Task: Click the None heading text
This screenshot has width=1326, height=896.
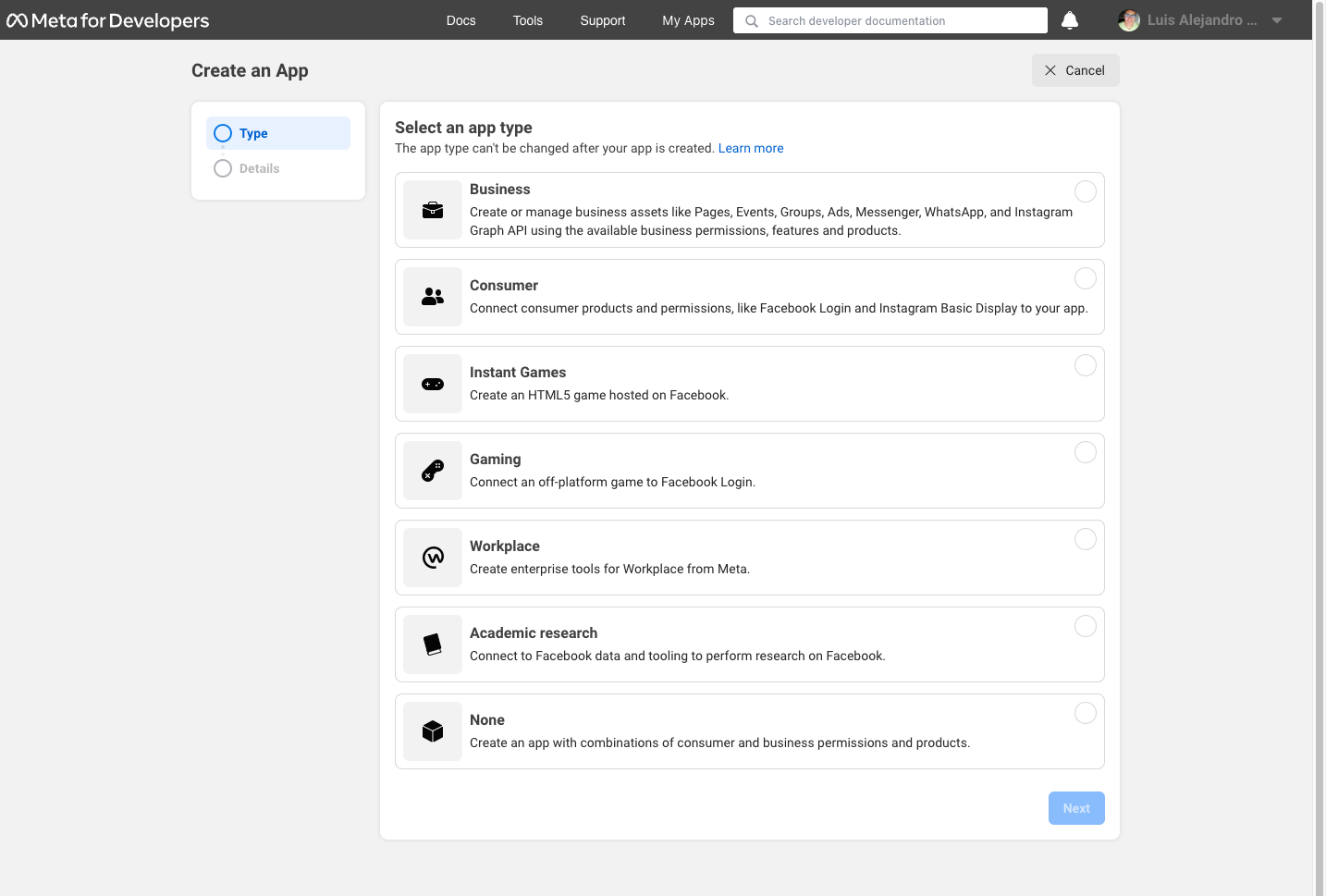Action: pyautogui.click(x=487, y=720)
